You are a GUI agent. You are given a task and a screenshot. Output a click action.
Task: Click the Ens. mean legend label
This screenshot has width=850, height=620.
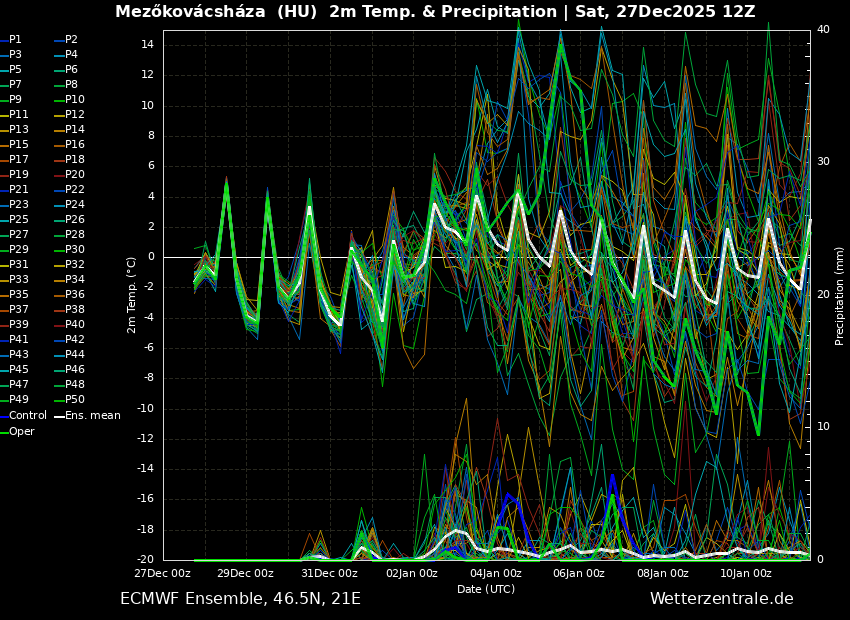tap(92, 416)
